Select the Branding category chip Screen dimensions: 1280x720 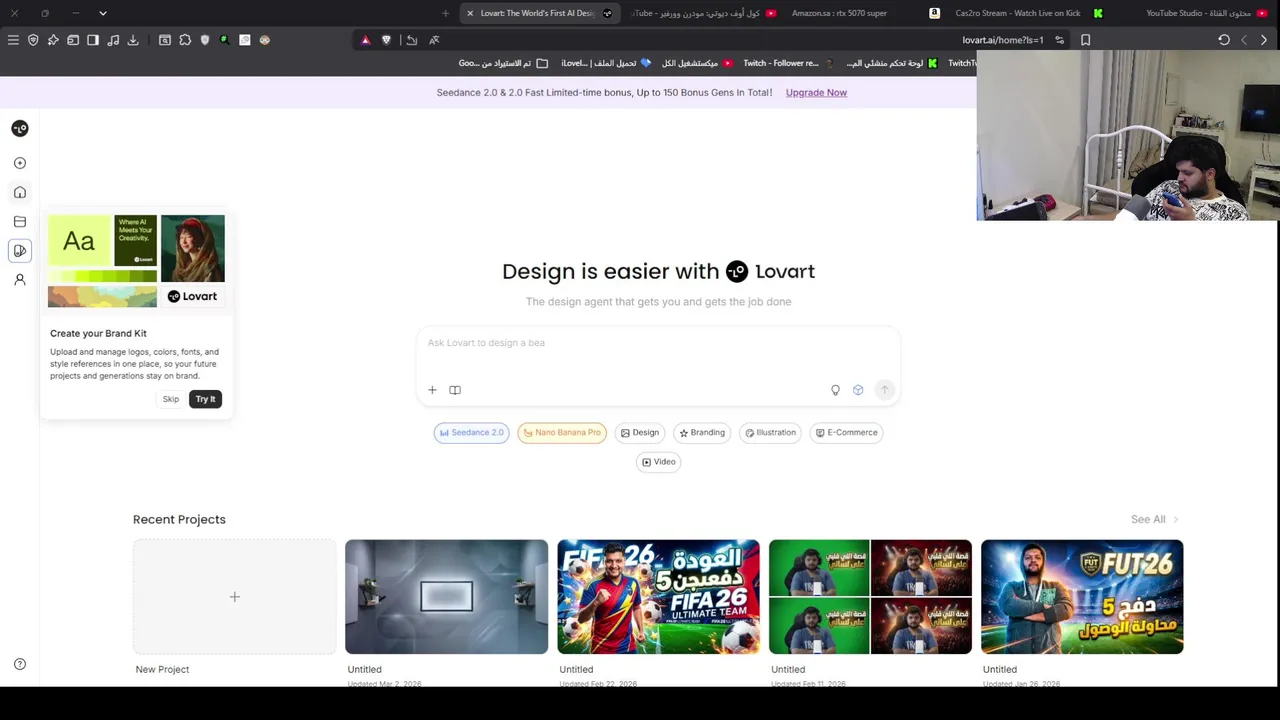pyautogui.click(x=702, y=433)
